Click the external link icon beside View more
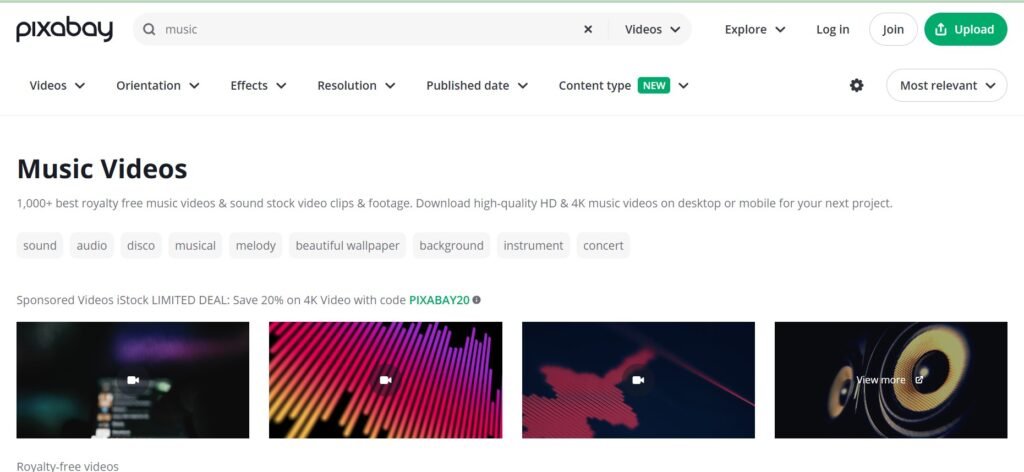 919,380
